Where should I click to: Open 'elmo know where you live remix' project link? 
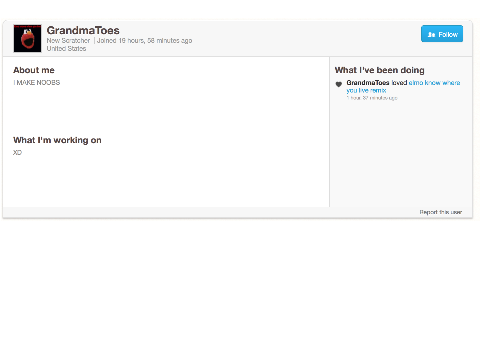click(403, 86)
